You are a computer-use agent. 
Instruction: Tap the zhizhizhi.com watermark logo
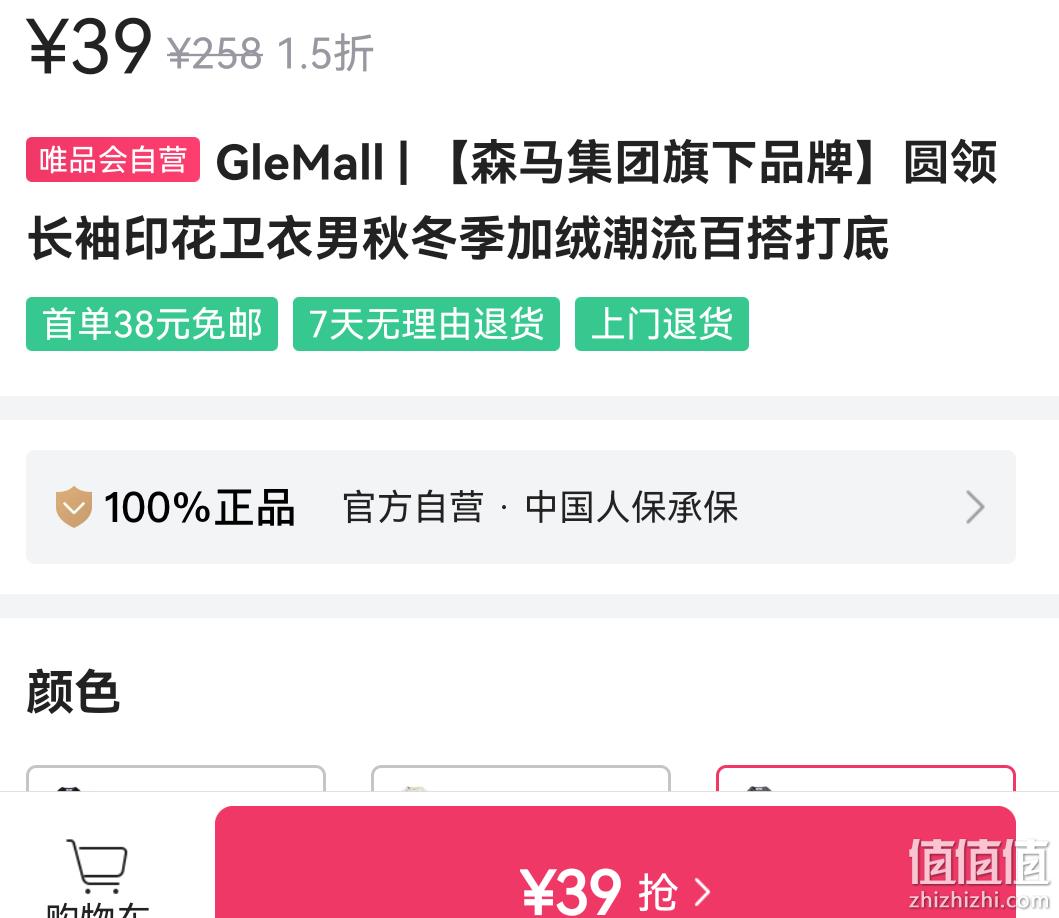point(979,873)
